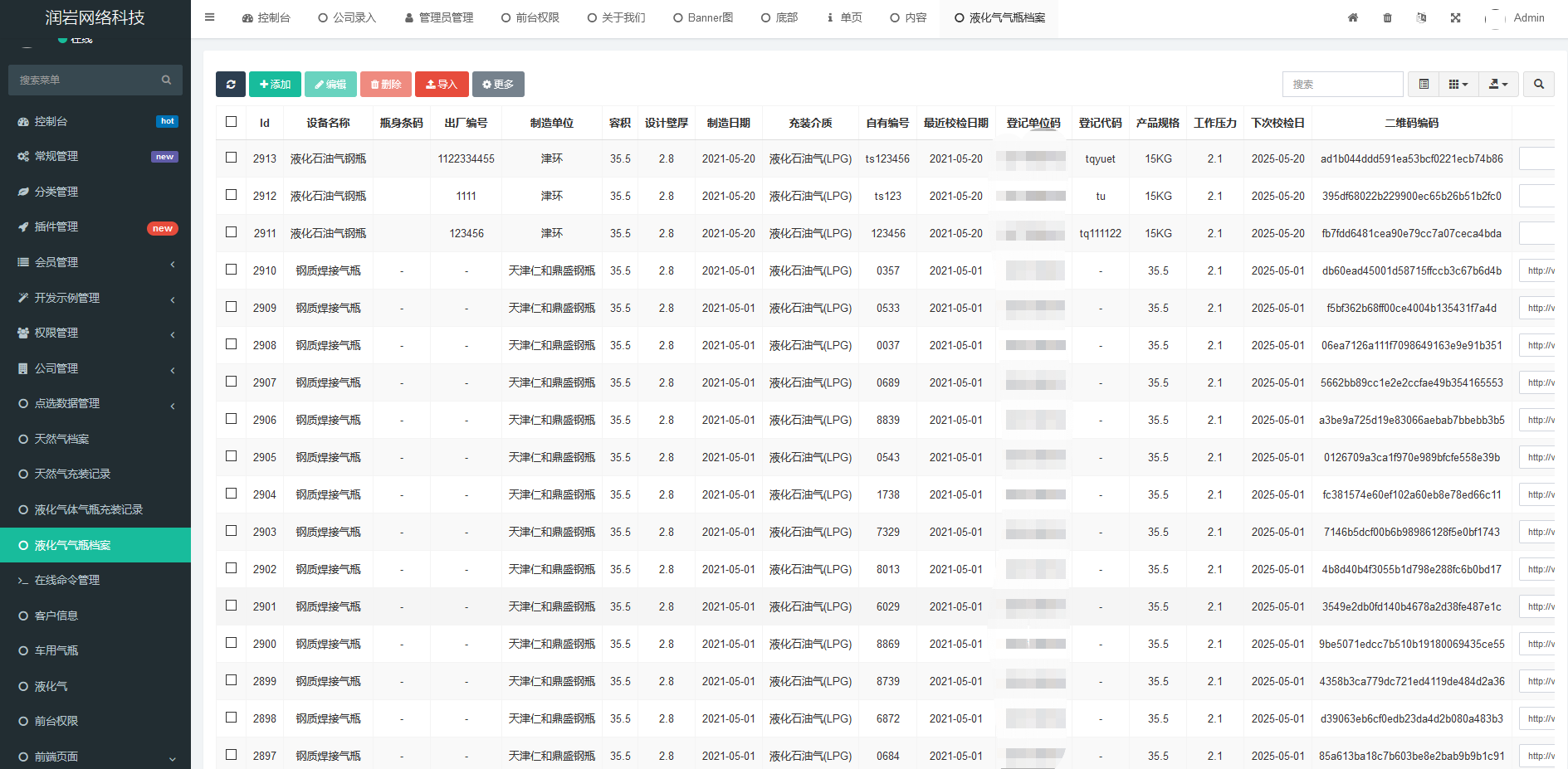Screen dimensions: 1568x769
Task: Expand 权限管理 sidebar submenu
Action: click(x=95, y=333)
